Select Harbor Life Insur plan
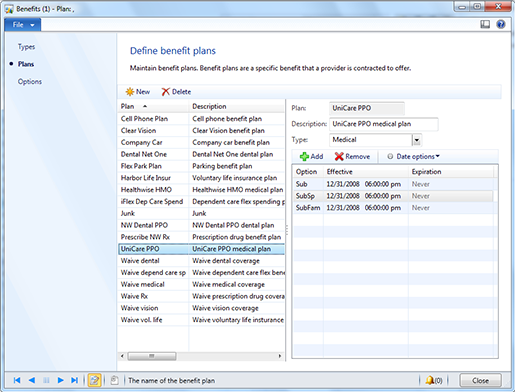The width and height of the screenshot is (515, 392). [x=201, y=178]
